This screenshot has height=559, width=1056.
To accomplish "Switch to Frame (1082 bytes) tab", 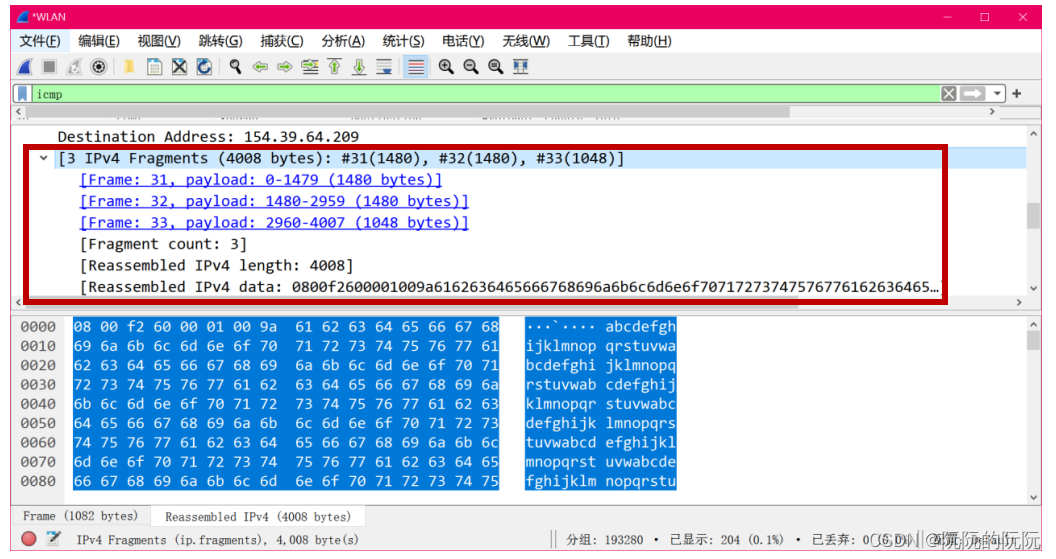I will click(x=80, y=516).
